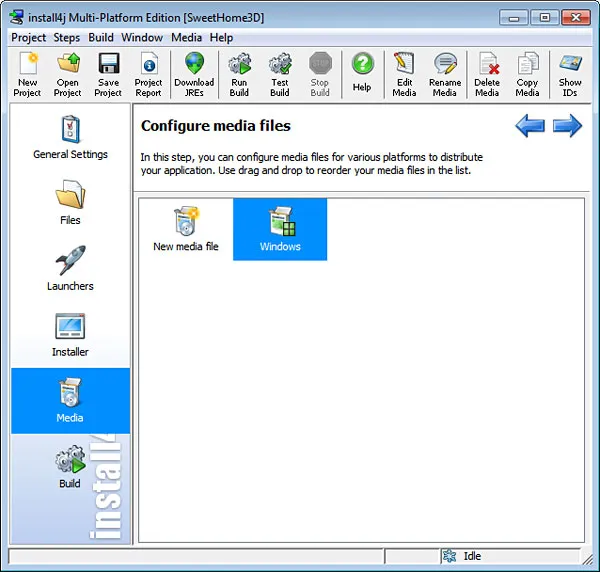Go to General Settings step in sidebar
This screenshot has width=600, height=572.
pyautogui.click(x=70, y=138)
